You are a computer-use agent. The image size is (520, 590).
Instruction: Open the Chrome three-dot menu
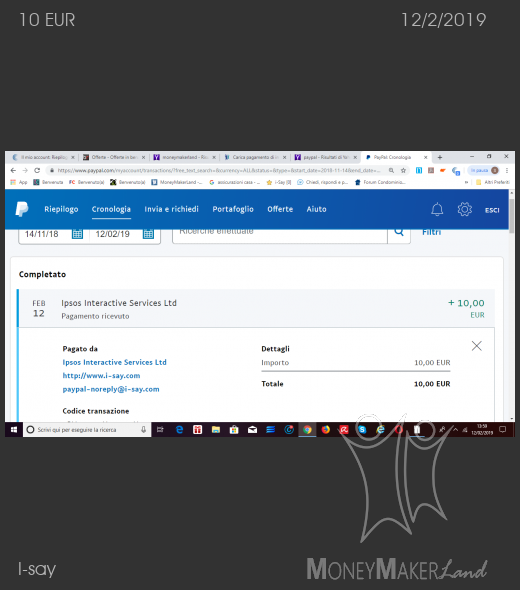click(x=507, y=170)
